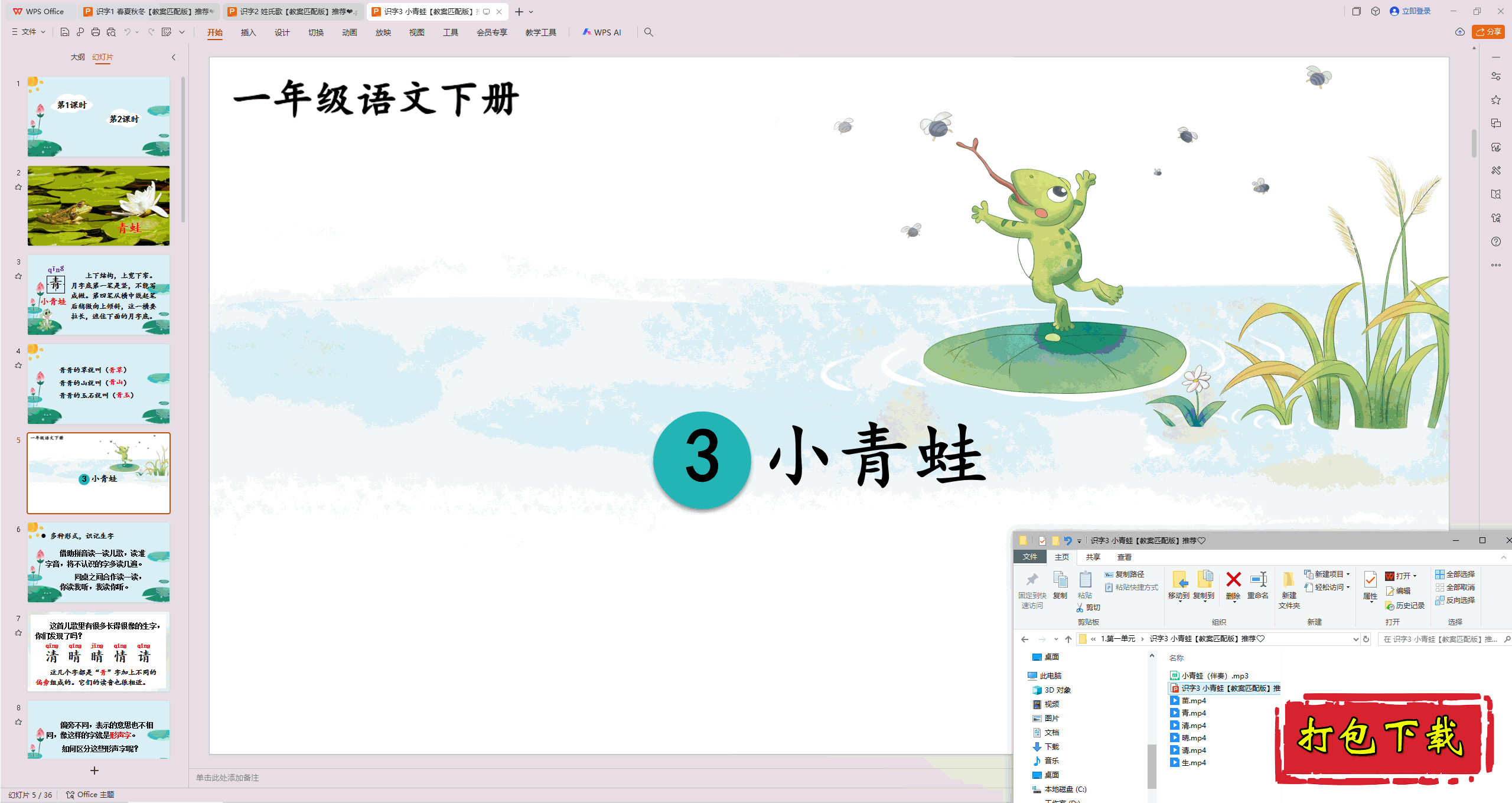This screenshot has width=1512, height=803.
Task: Open print preview icon
Action: 111,32
